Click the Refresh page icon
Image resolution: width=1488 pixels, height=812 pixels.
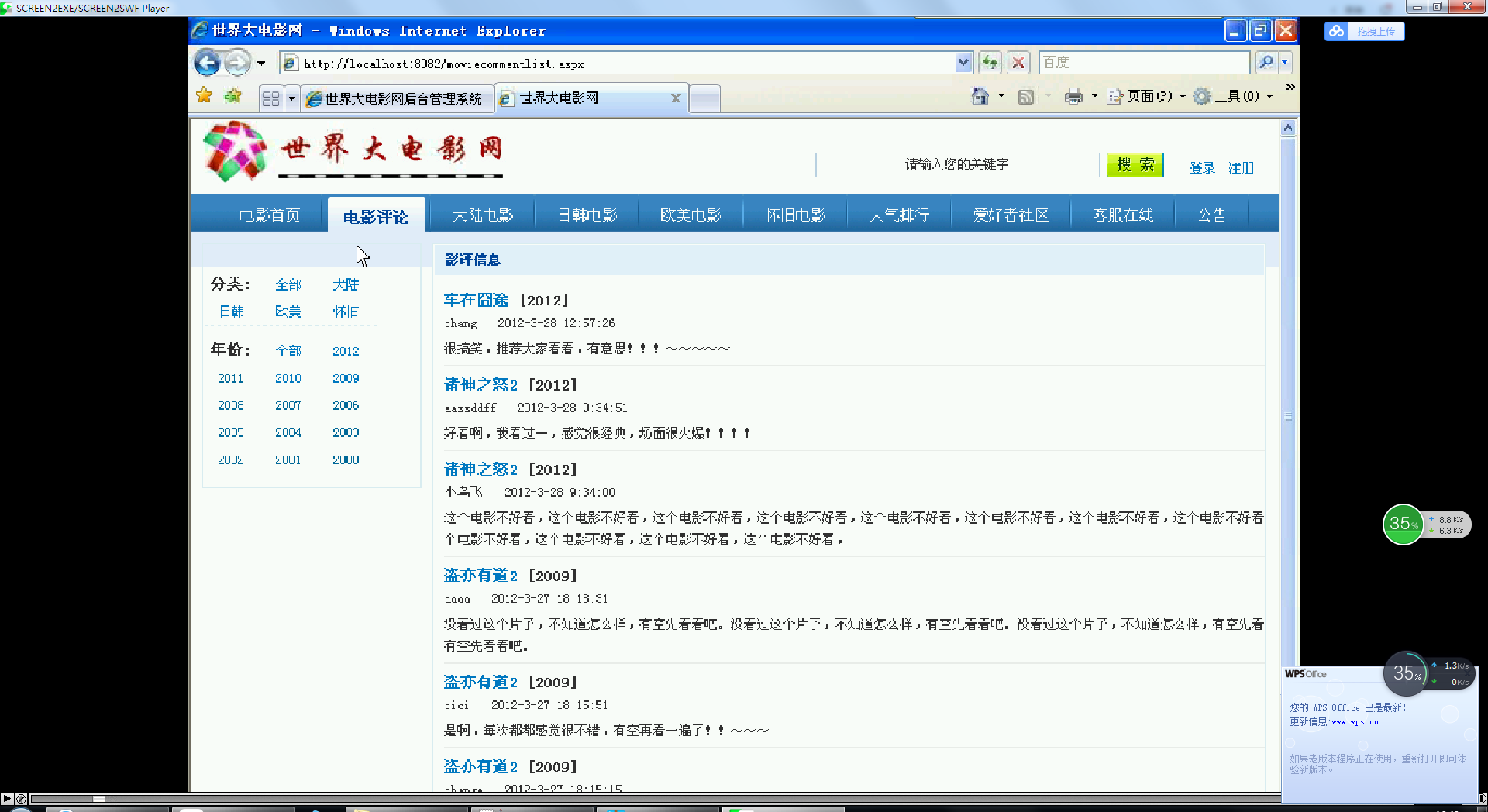click(990, 63)
